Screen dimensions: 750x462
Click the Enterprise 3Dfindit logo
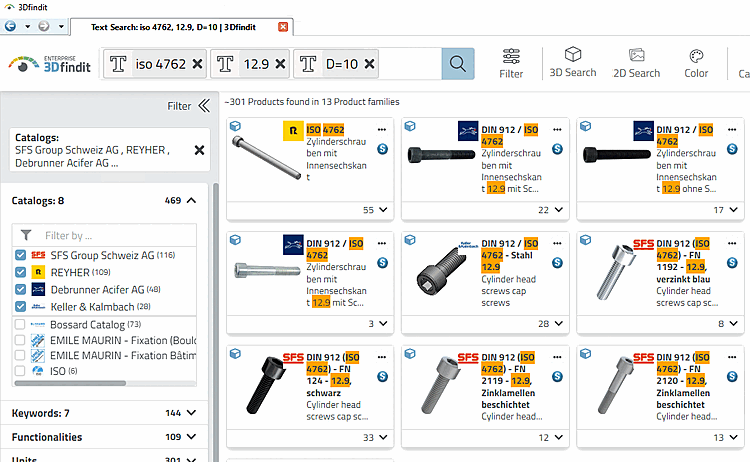49,64
